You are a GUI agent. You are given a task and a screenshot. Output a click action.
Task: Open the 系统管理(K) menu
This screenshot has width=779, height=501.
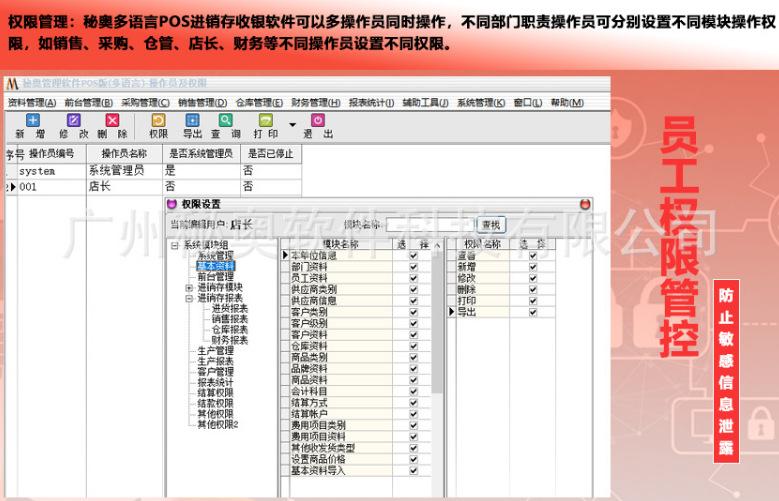coord(481,103)
